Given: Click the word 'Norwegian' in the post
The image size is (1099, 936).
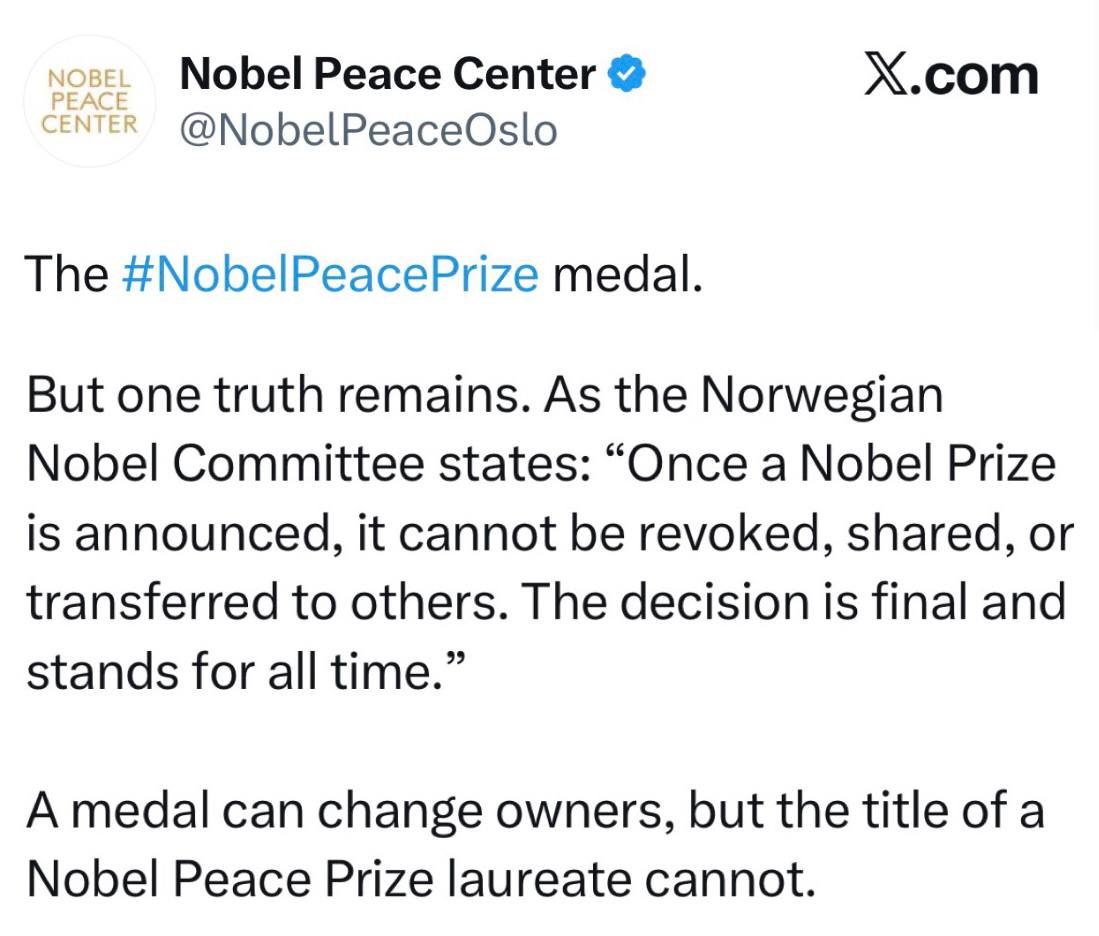Looking at the screenshot, I should [x=822, y=396].
